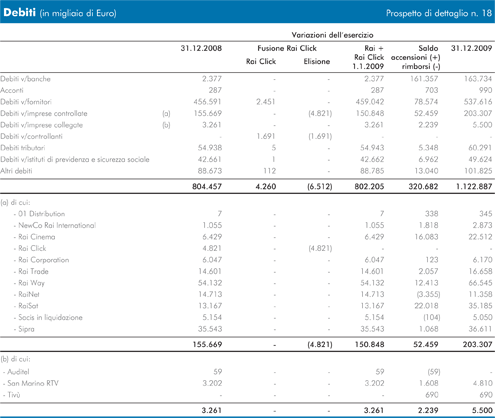495x418 pixels.
Task: Click the Rai Cinema row label
Action: coord(37,237)
